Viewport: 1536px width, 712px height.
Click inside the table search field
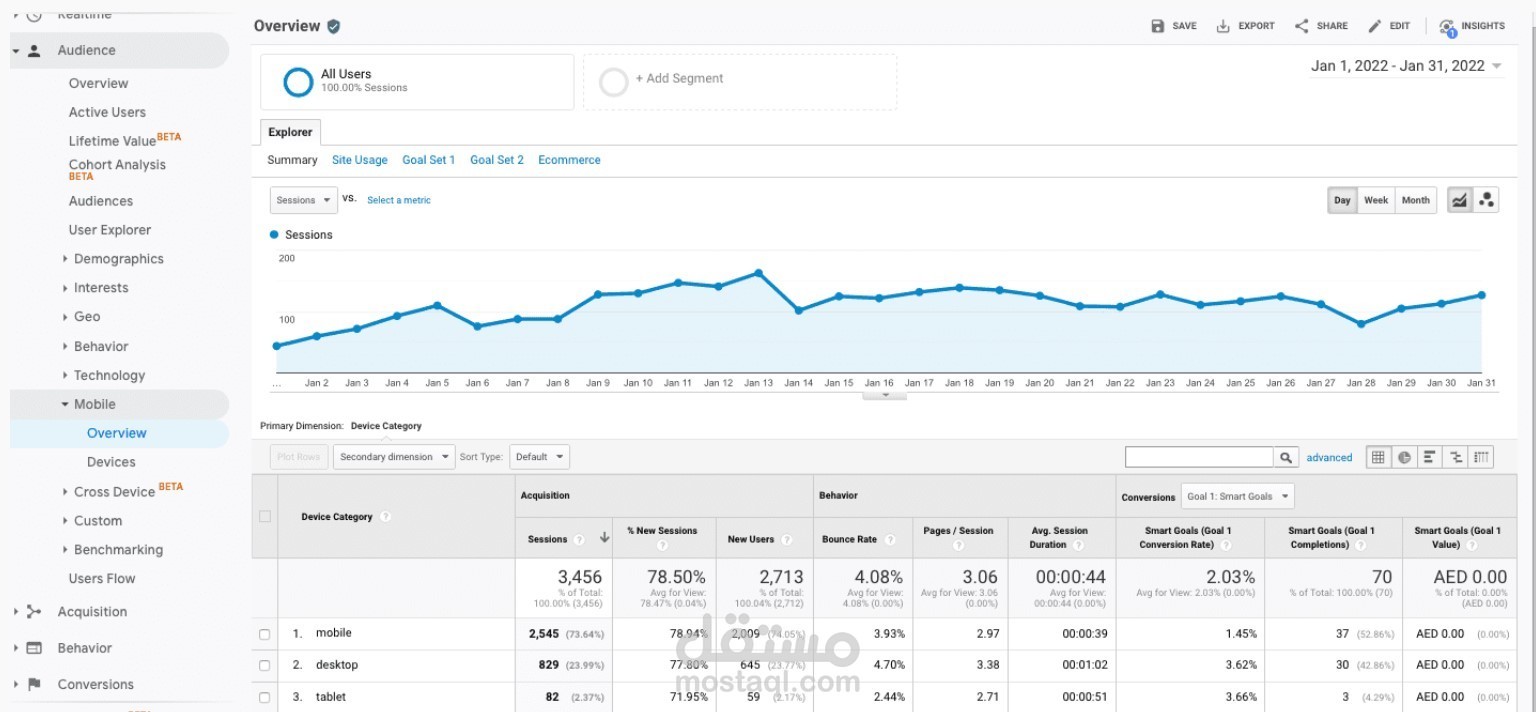1198,457
